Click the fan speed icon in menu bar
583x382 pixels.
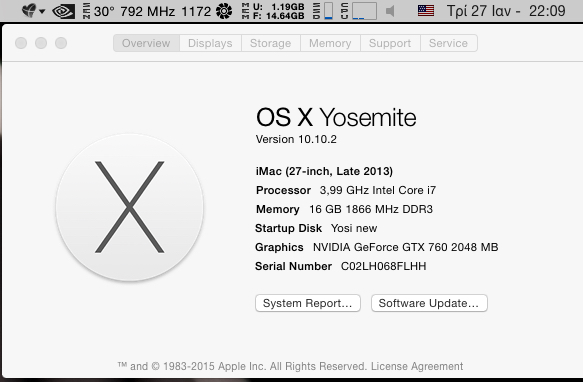coord(224,11)
